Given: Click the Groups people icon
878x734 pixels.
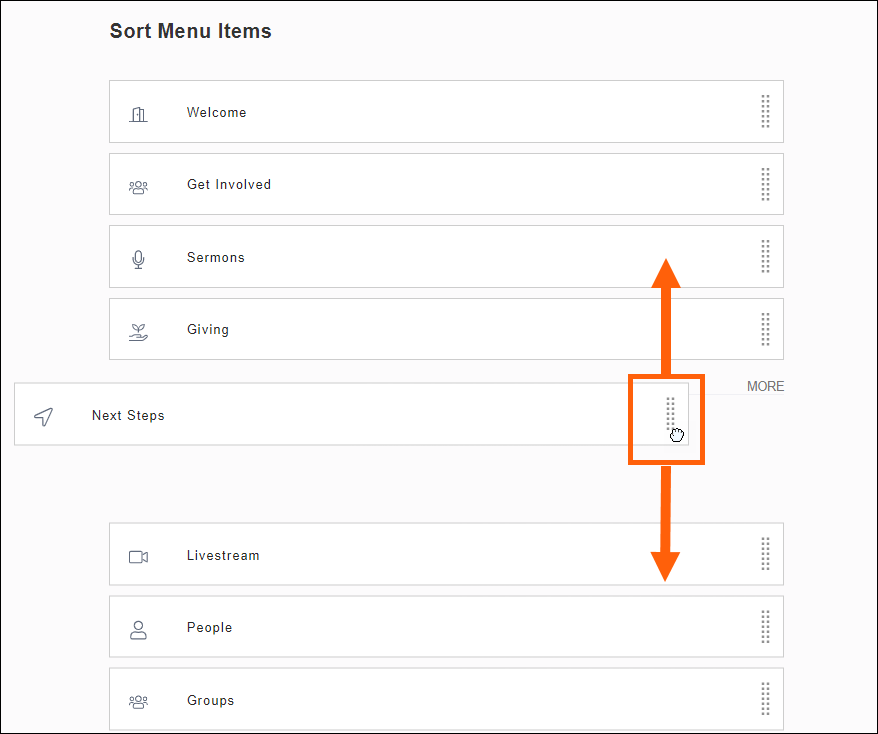Looking at the screenshot, I should pyautogui.click(x=139, y=702).
